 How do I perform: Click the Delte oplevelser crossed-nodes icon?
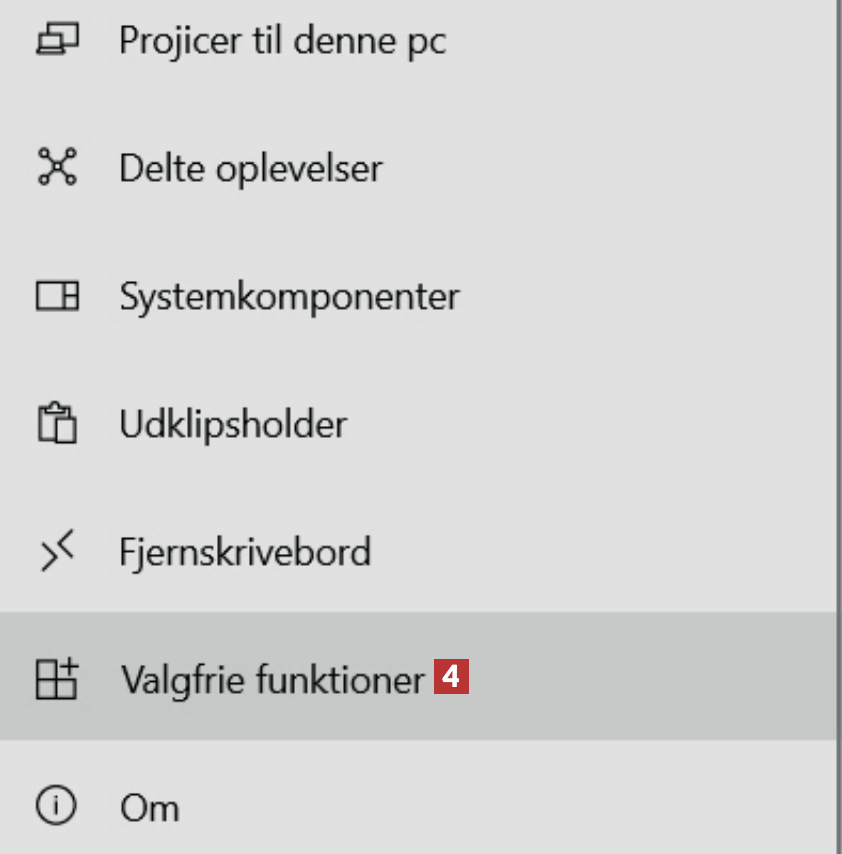56,168
